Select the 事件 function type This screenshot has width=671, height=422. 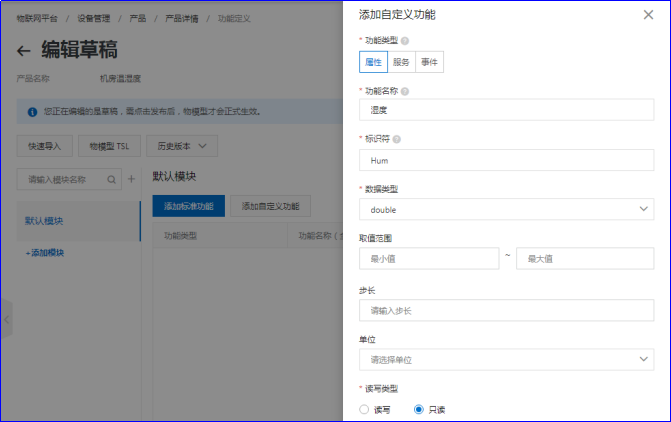pyautogui.click(x=429, y=62)
